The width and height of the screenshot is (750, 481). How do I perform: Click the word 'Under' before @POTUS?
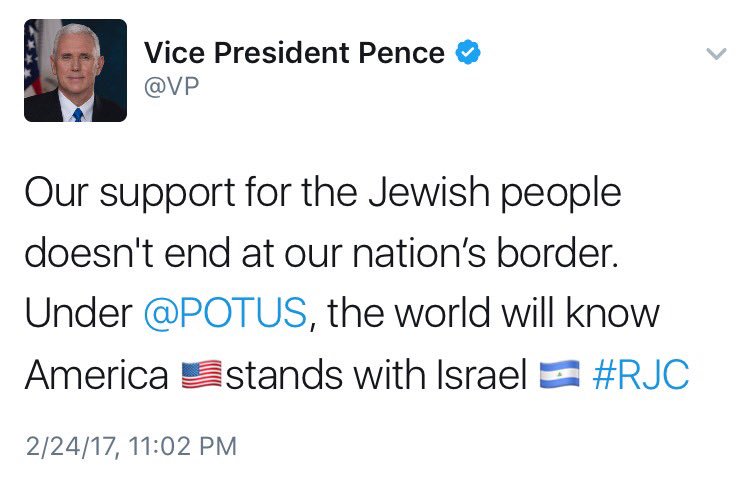[x=78, y=313]
